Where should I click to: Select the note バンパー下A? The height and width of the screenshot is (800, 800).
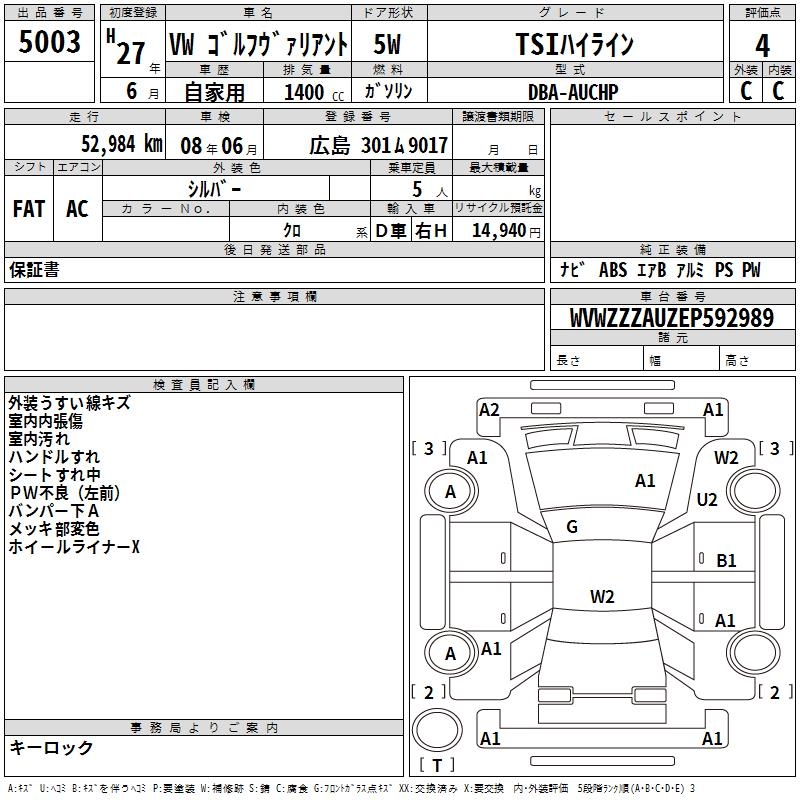pyautogui.click(x=54, y=511)
